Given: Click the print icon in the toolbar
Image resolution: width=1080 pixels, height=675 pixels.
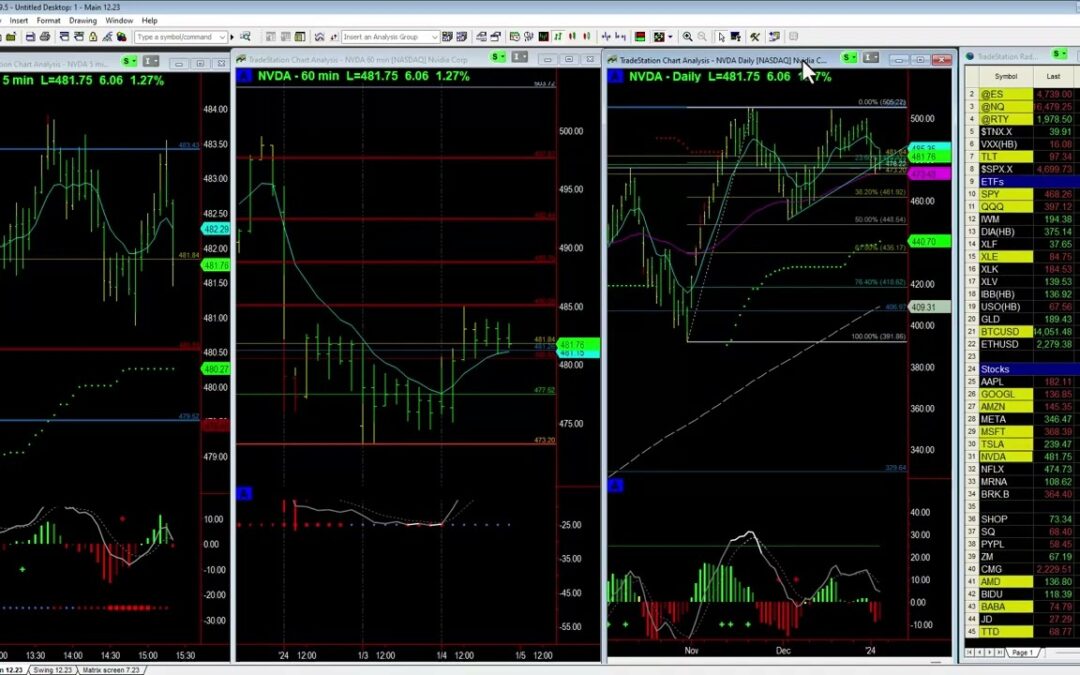Looking at the screenshot, I should (45, 37).
